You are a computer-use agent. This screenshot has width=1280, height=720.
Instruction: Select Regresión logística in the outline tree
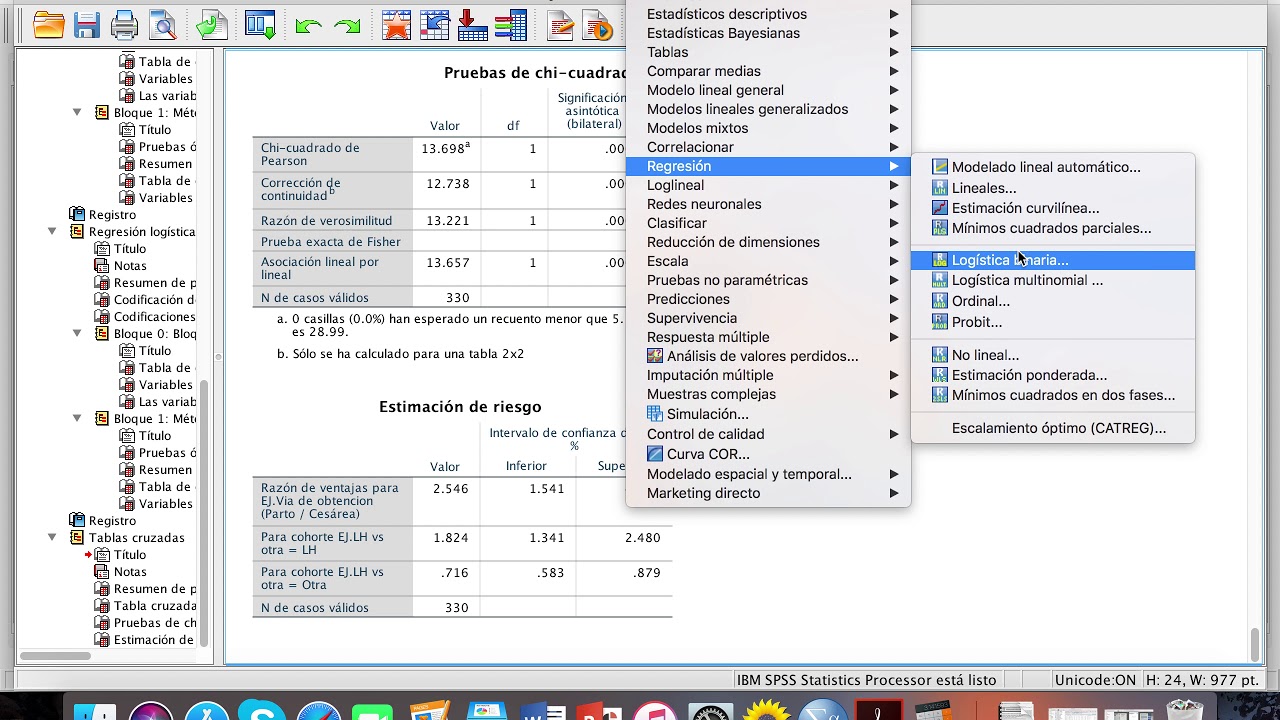pyautogui.click(x=142, y=232)
